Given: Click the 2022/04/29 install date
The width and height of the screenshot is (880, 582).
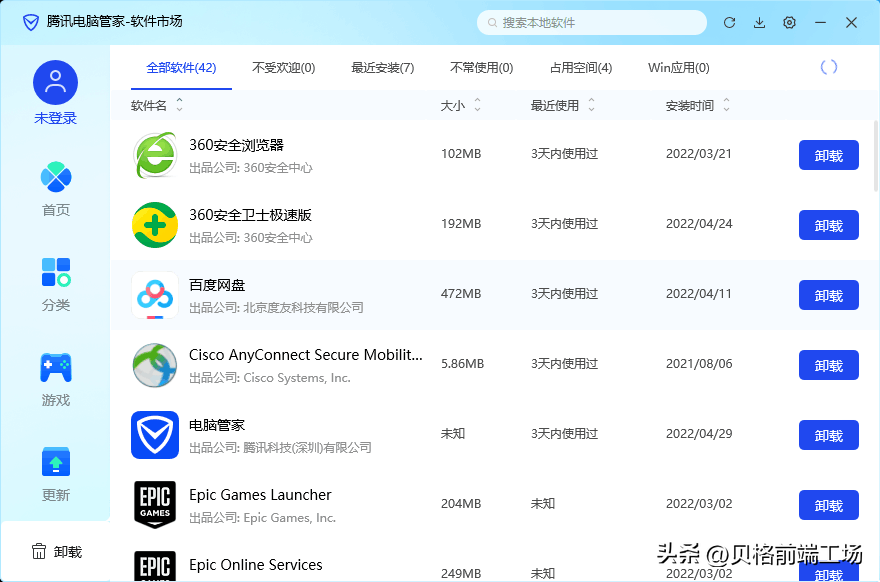Looking at the screenshot, I should [699, 434].
